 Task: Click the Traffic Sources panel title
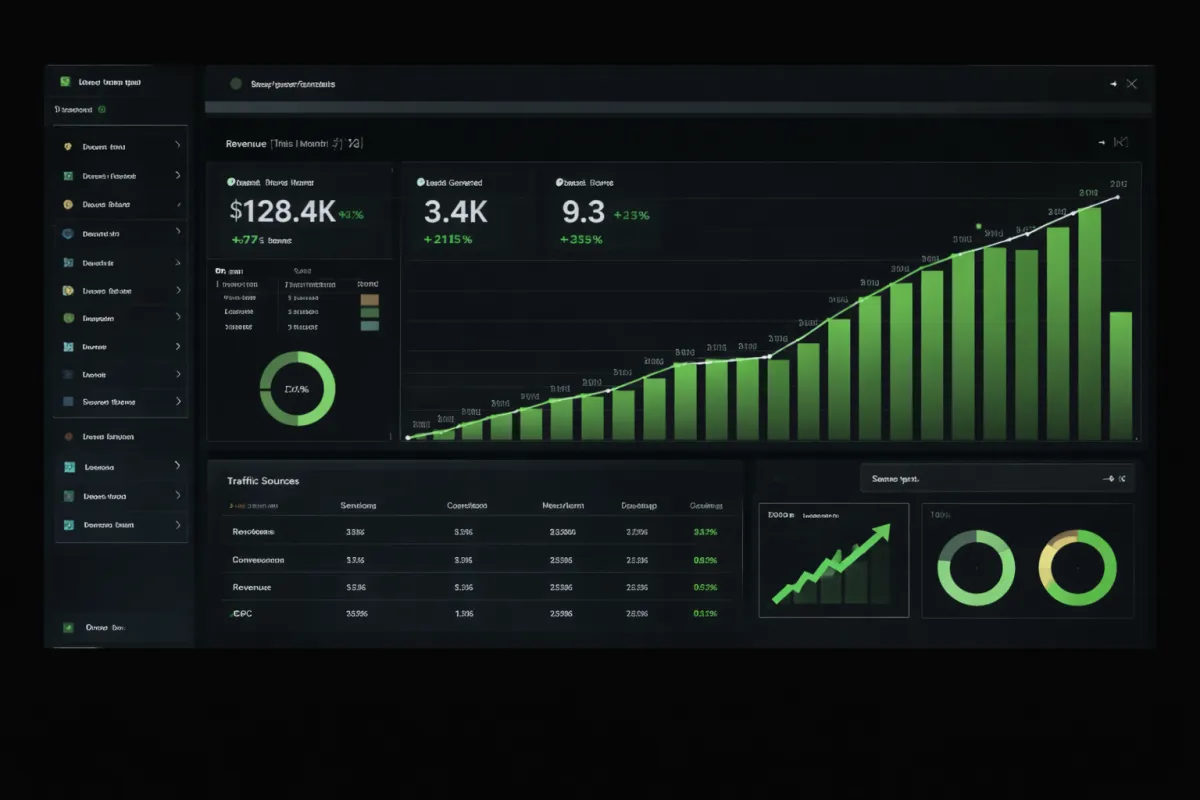[x=263, y=481]
